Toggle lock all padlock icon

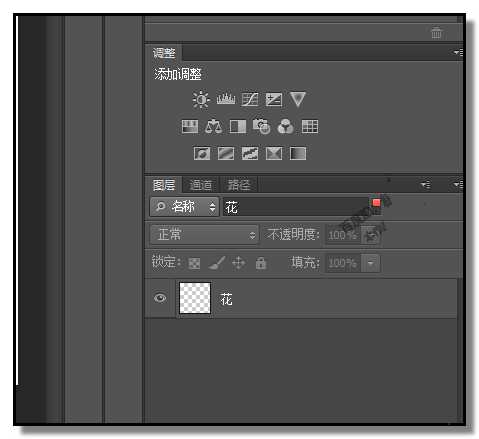point(261,263)
